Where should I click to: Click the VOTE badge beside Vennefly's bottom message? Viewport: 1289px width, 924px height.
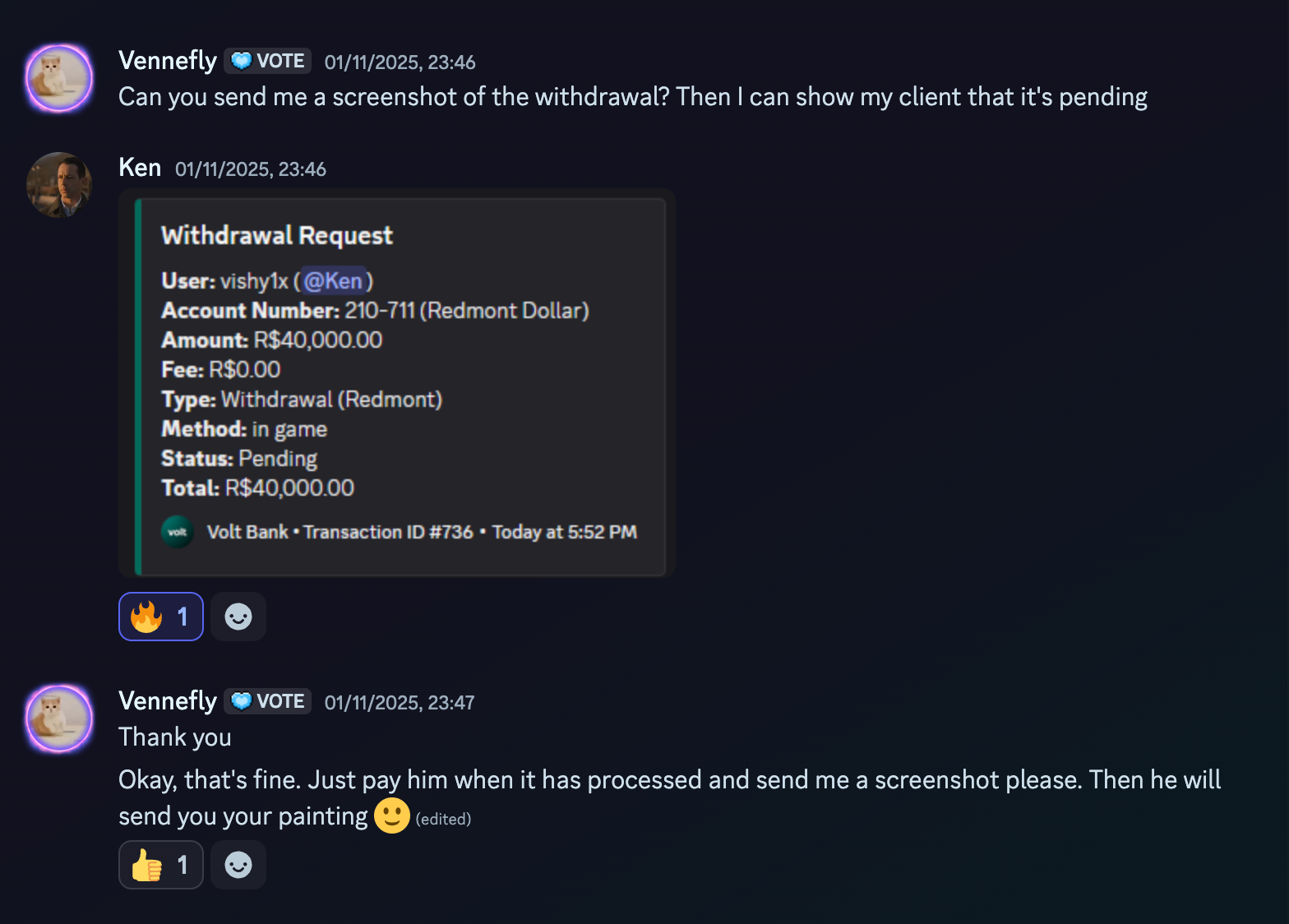click(x=267, y=700)
